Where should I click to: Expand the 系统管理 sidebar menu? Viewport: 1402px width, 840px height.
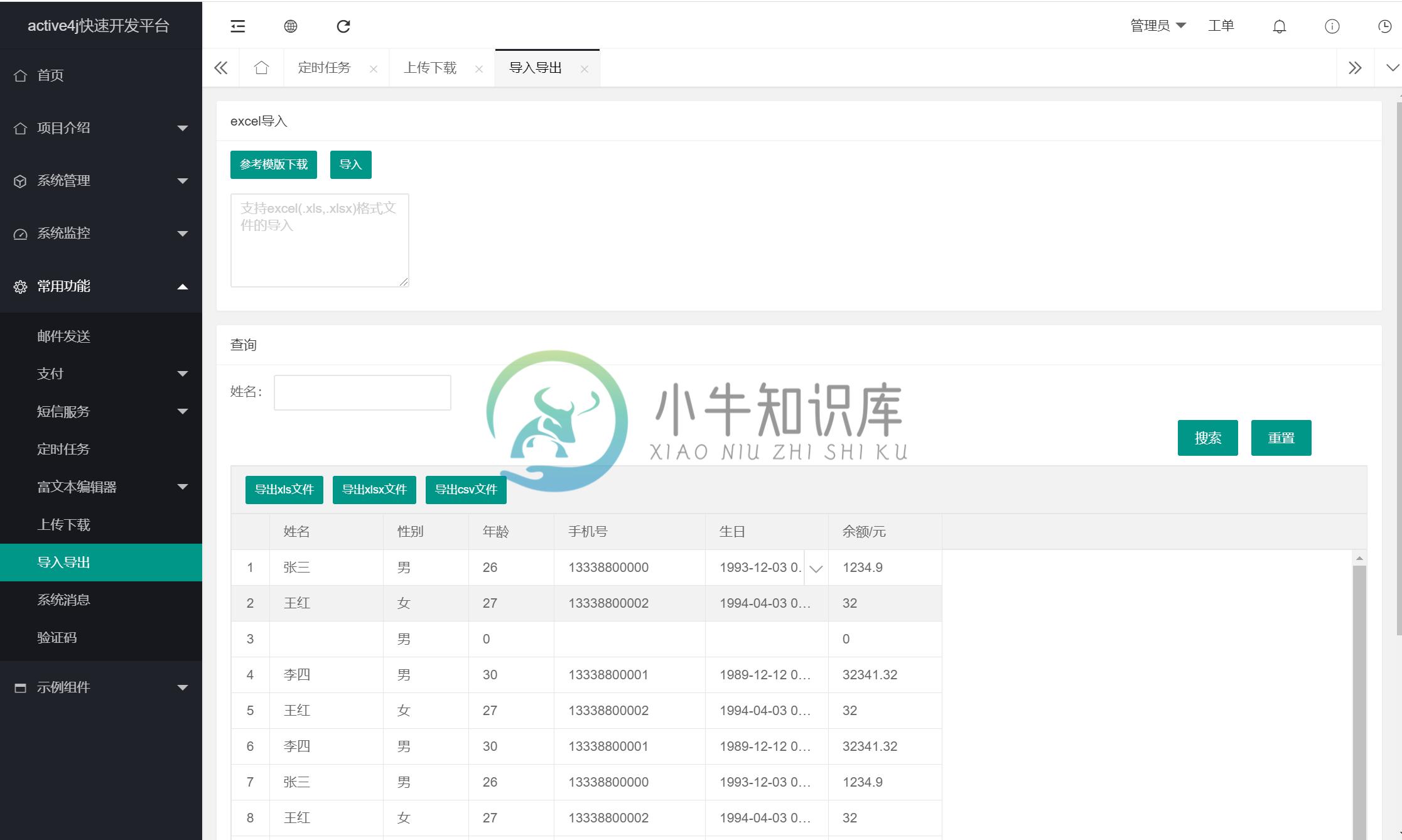point(101,181)
